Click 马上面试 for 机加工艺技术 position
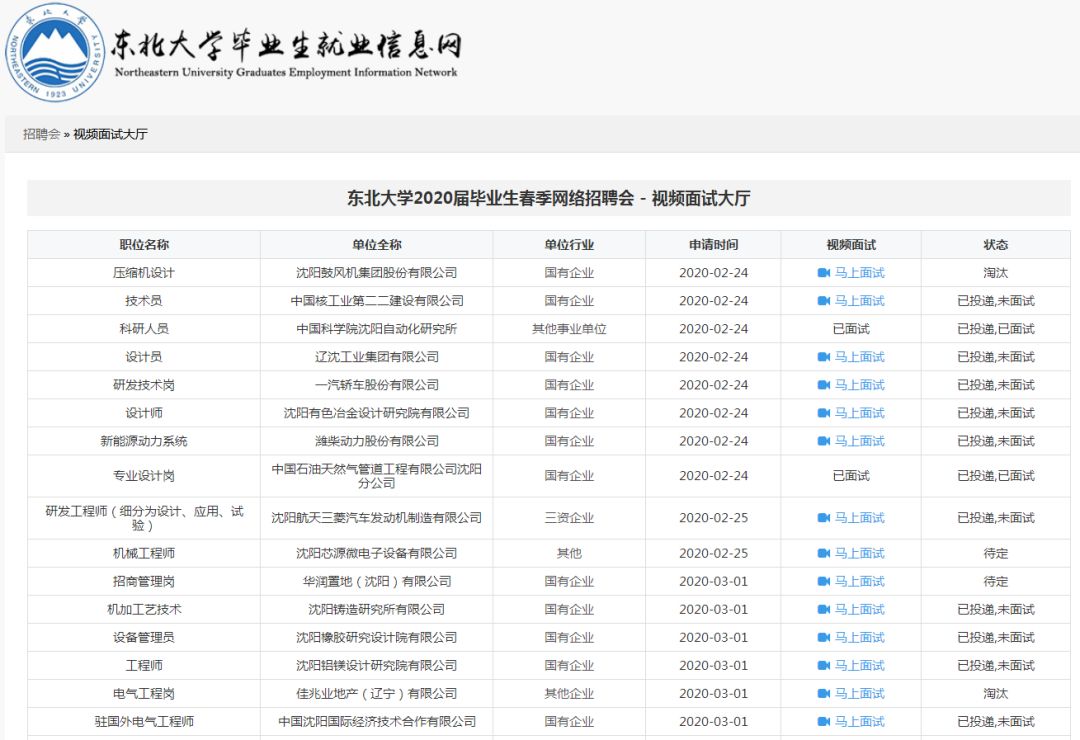 (x=858, y=609)
